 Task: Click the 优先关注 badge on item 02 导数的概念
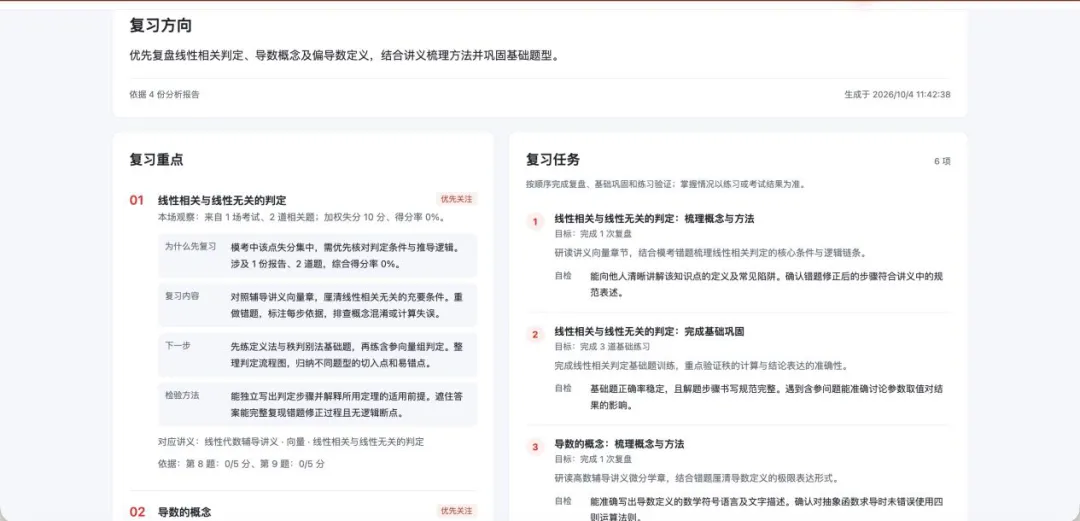point(457,511)
